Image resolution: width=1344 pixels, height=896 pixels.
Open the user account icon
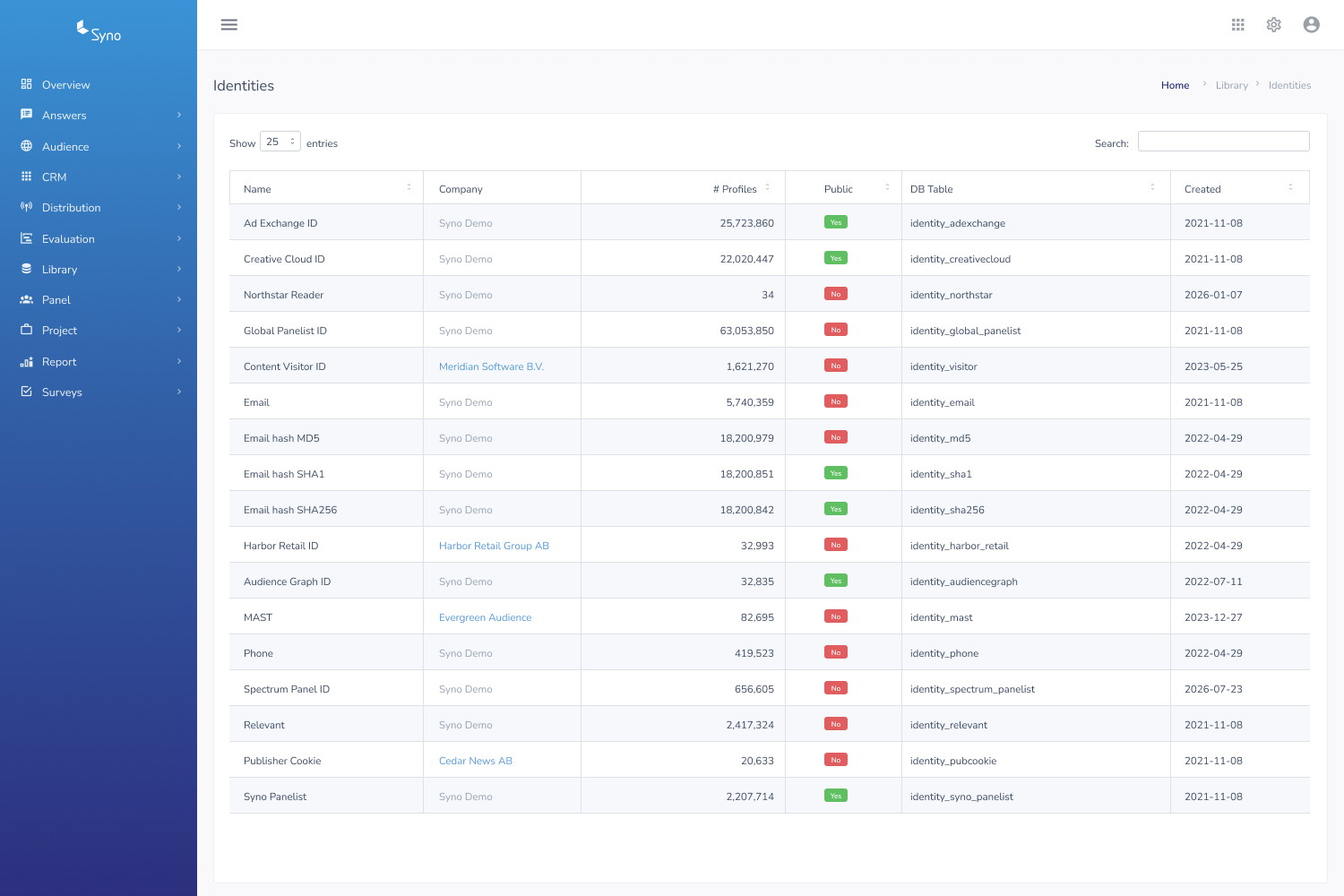(x=1312, y=25)
